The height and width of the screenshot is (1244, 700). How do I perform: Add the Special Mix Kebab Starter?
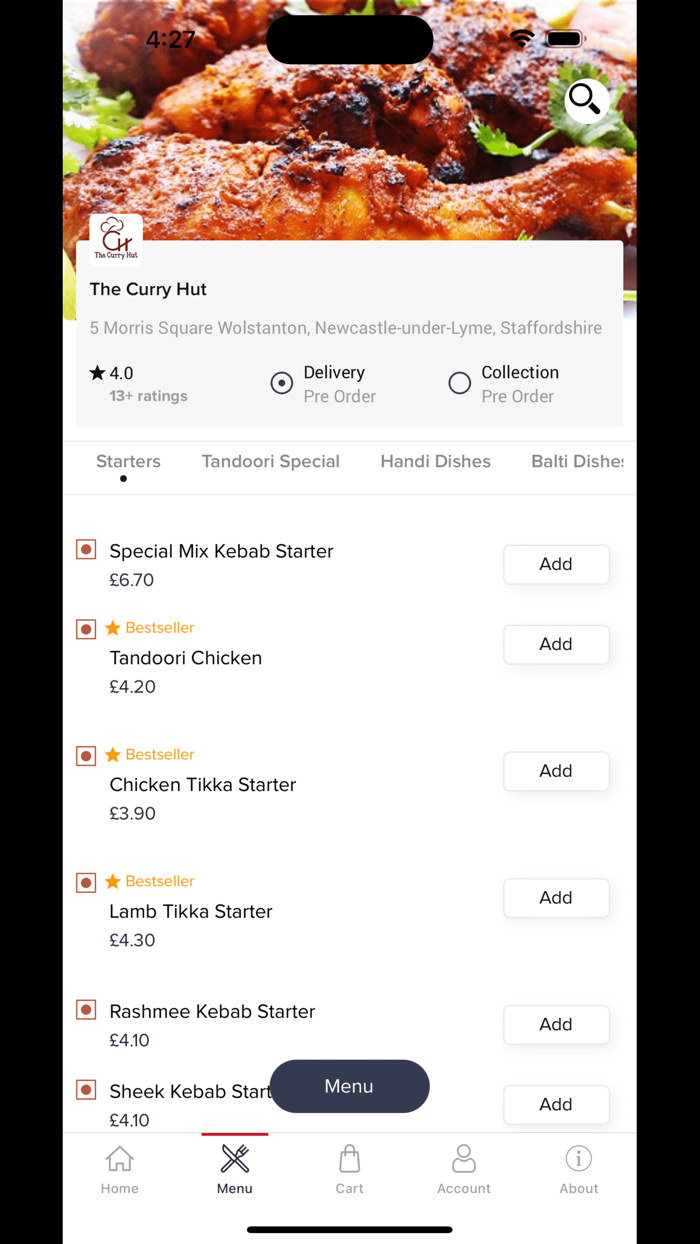coord(556,564)
